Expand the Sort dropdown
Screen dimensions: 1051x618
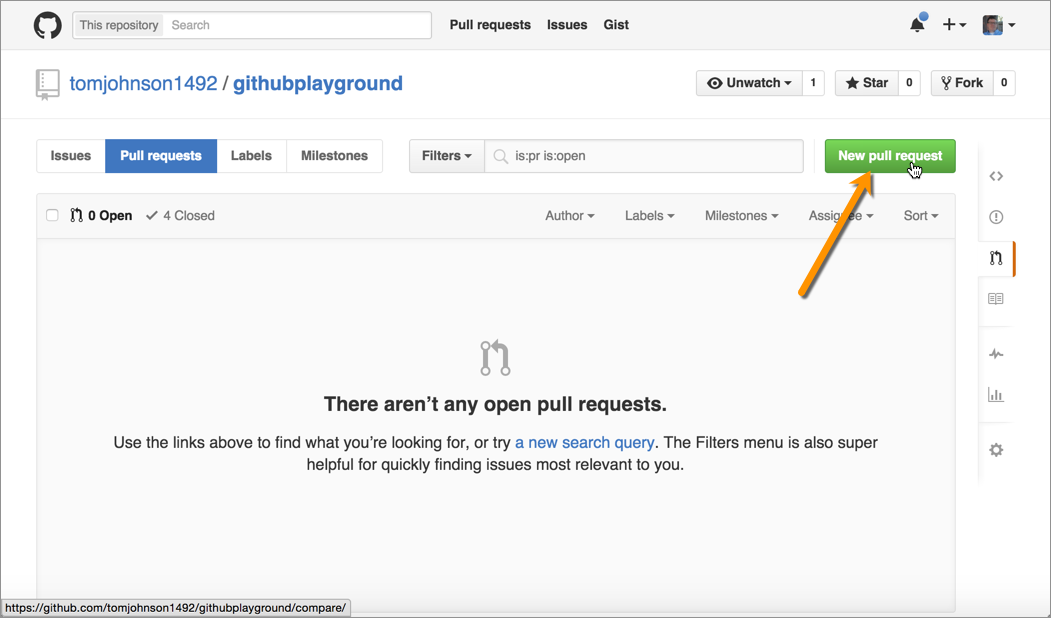[921, 216]
